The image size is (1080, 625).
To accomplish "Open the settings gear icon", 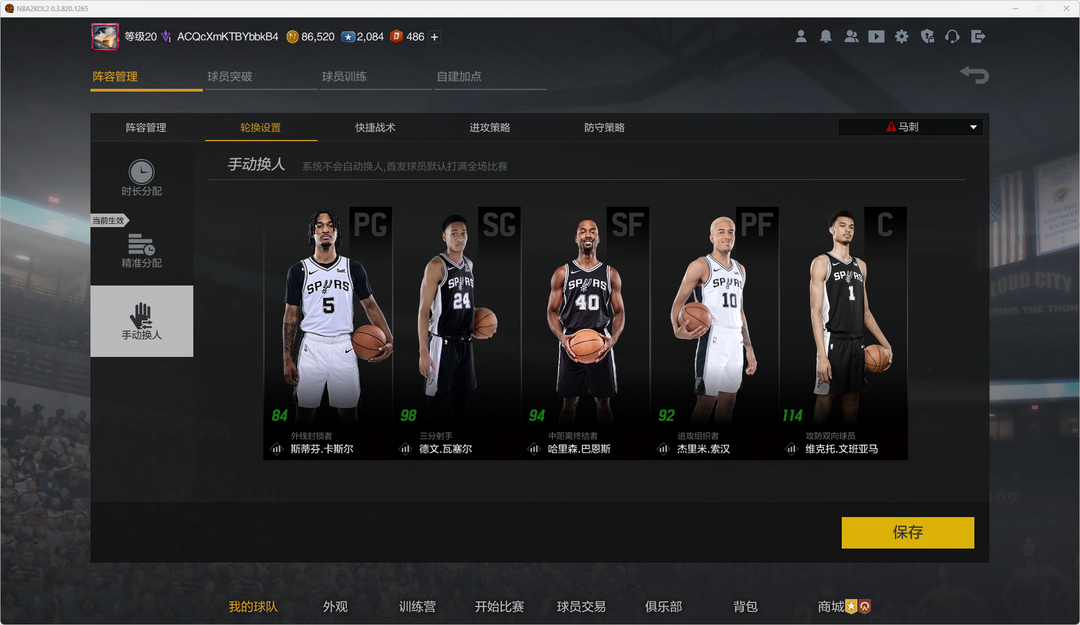I will pyautogui.click(x=902, y=37).
